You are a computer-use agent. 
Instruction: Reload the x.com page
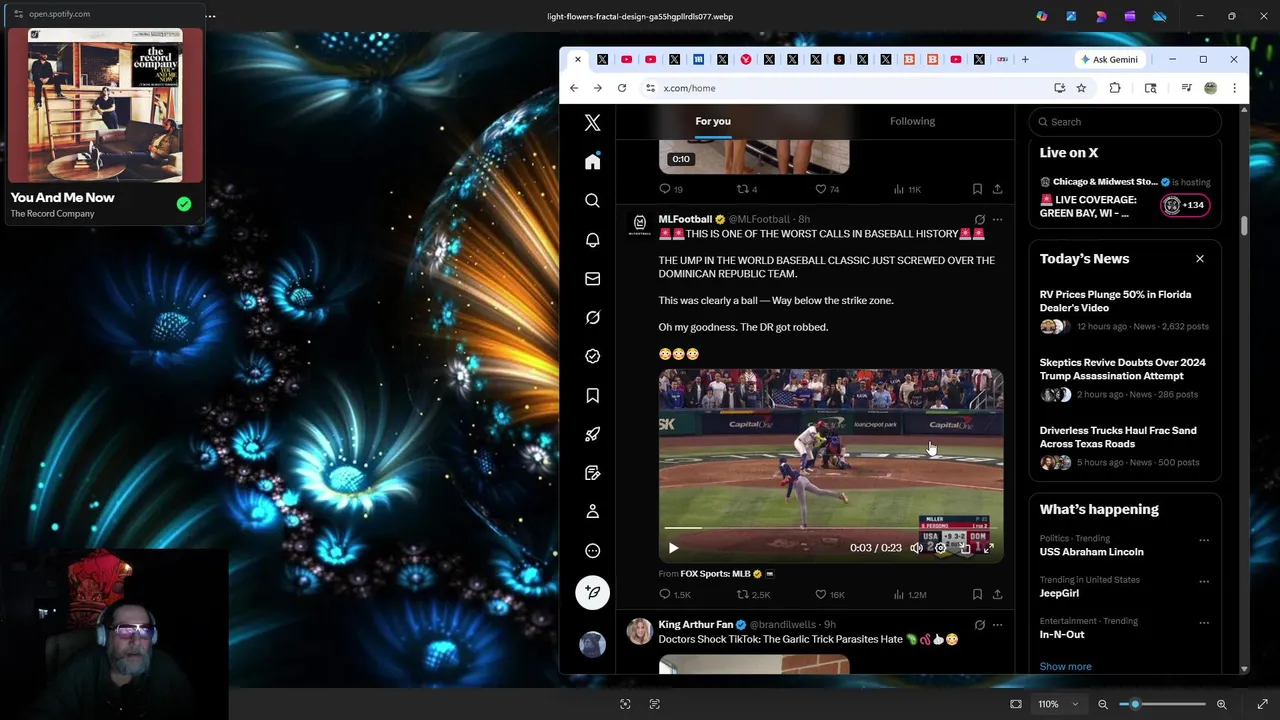[x=622, y=88]
